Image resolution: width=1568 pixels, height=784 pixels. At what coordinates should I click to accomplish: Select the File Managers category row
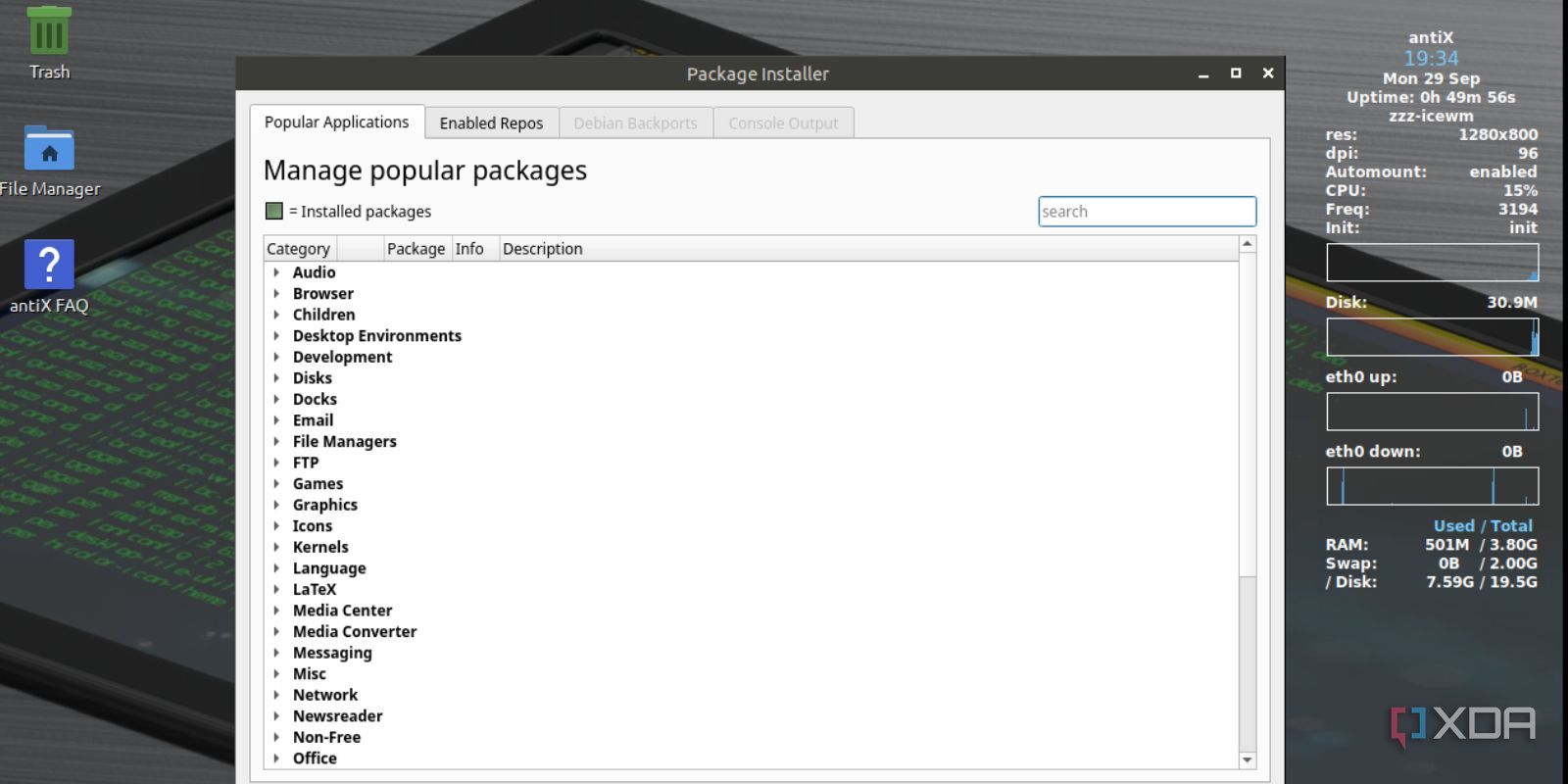click(751, 442)
